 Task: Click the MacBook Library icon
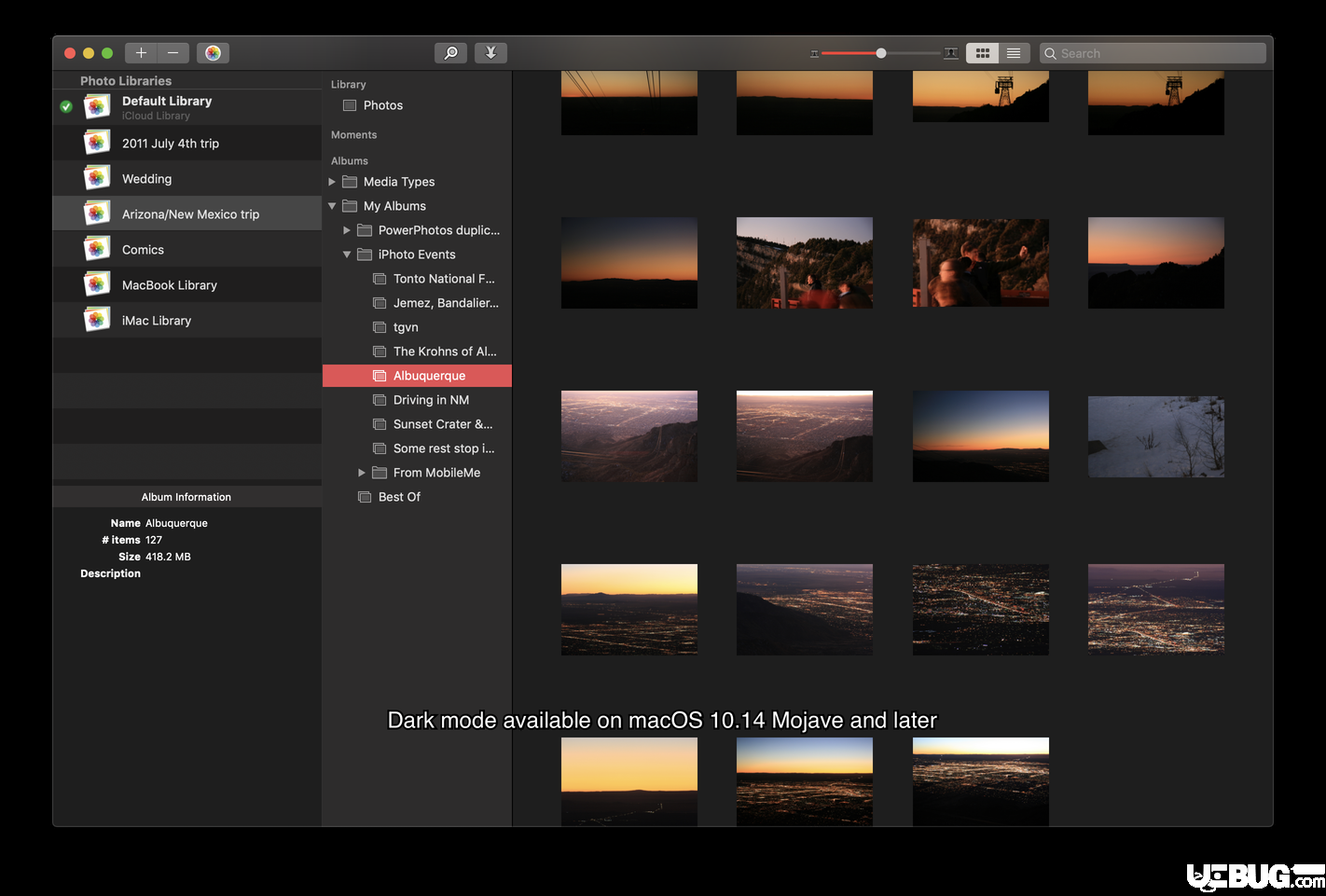(97, 284)
